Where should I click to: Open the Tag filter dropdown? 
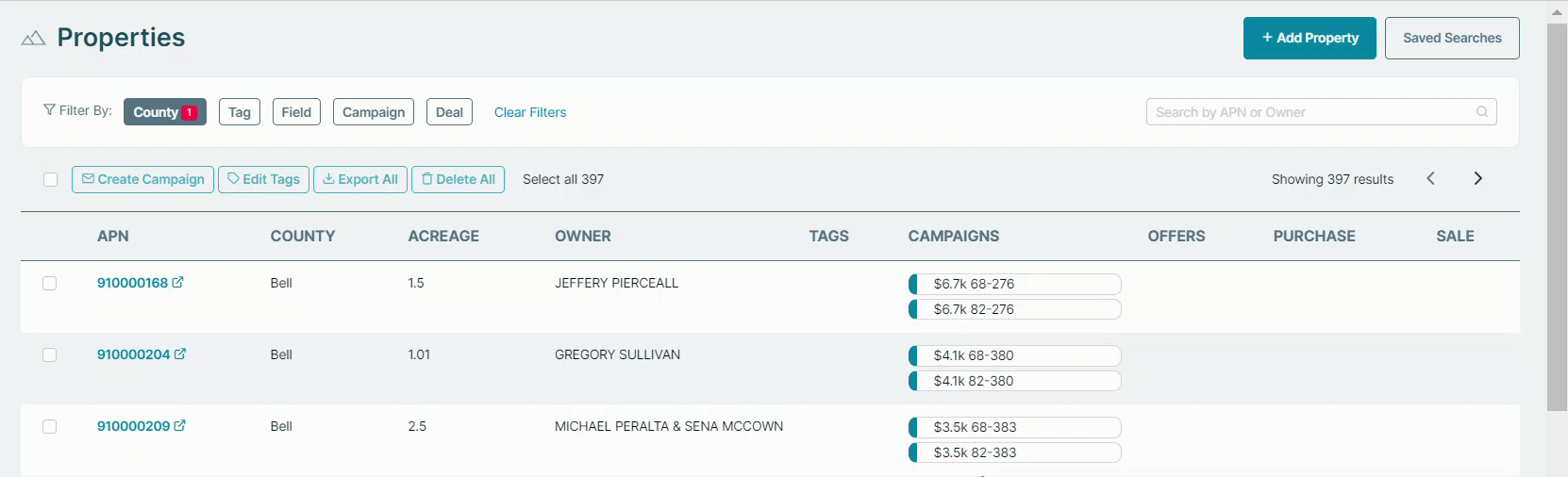click(x=240, y=111)
